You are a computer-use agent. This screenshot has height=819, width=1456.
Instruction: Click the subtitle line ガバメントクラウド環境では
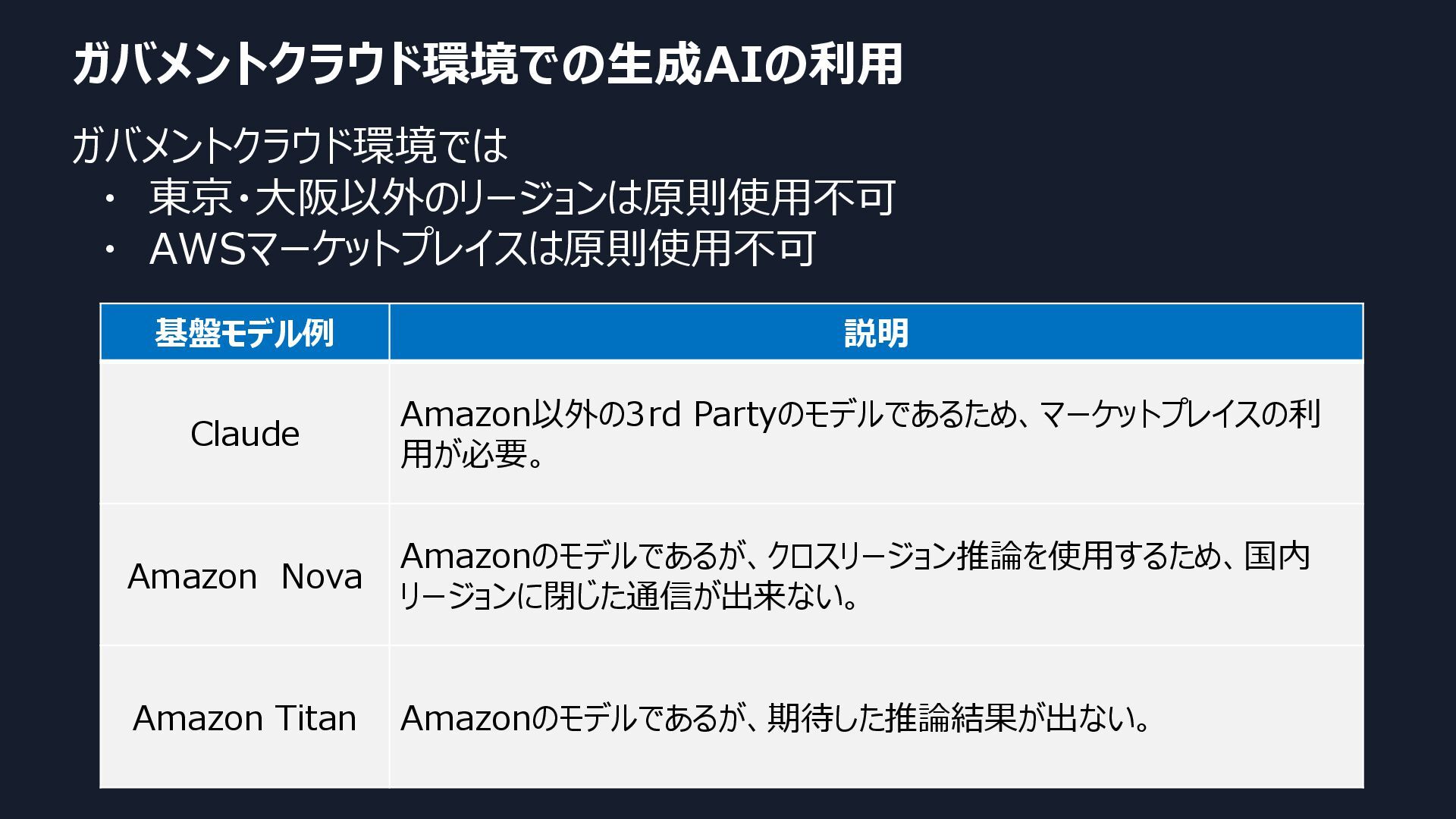pyautogui.click(x=290, y=146)
